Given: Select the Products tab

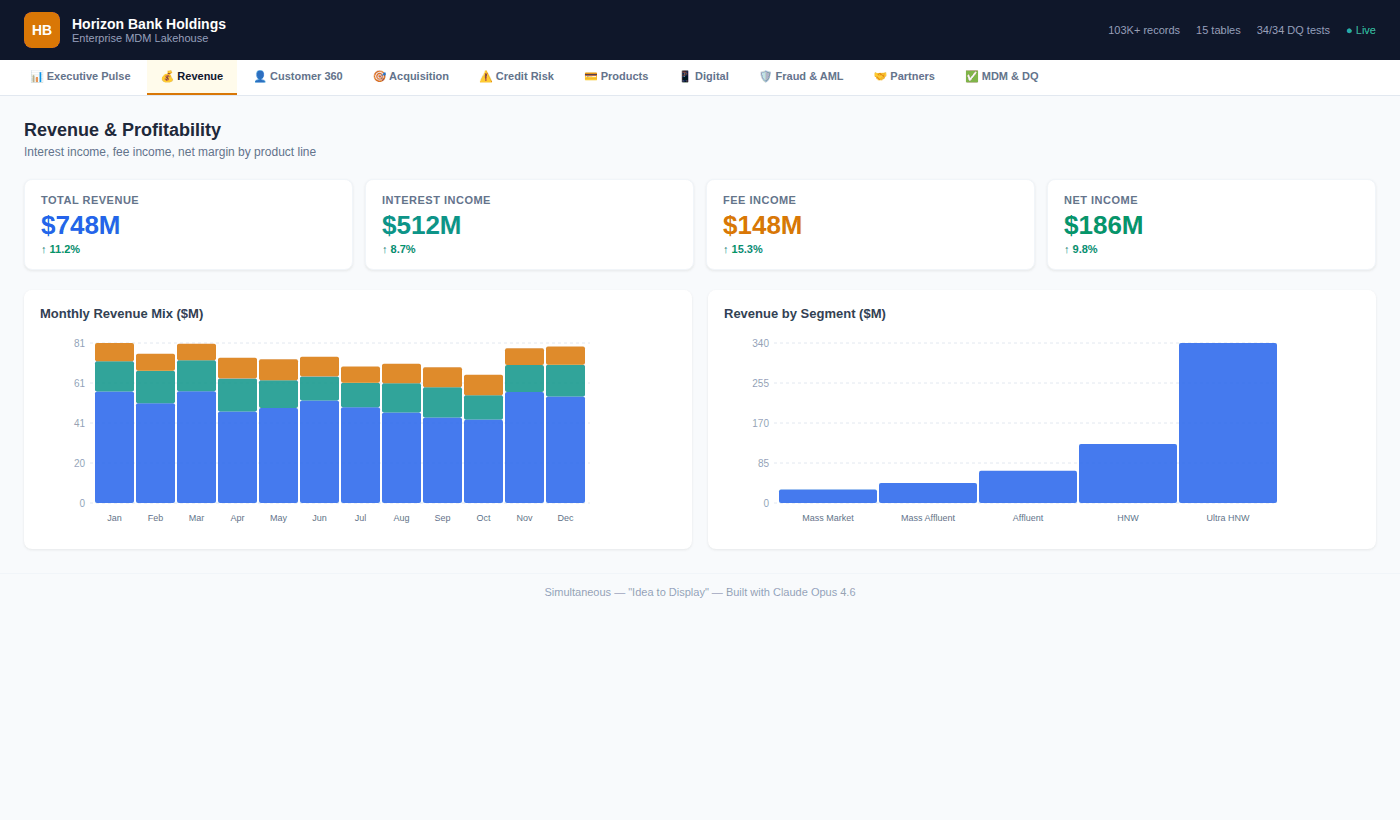Looking at the screenshot, I should click(x=616, y=77).
